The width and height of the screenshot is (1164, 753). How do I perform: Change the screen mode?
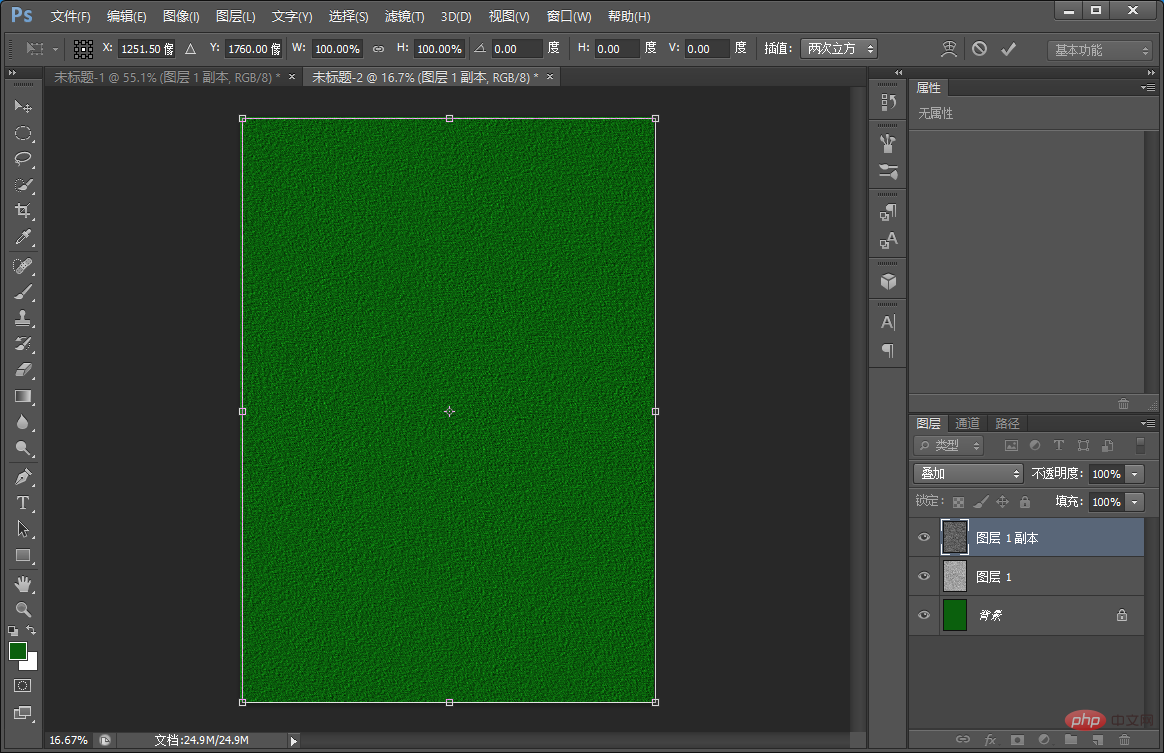(22, 713)
